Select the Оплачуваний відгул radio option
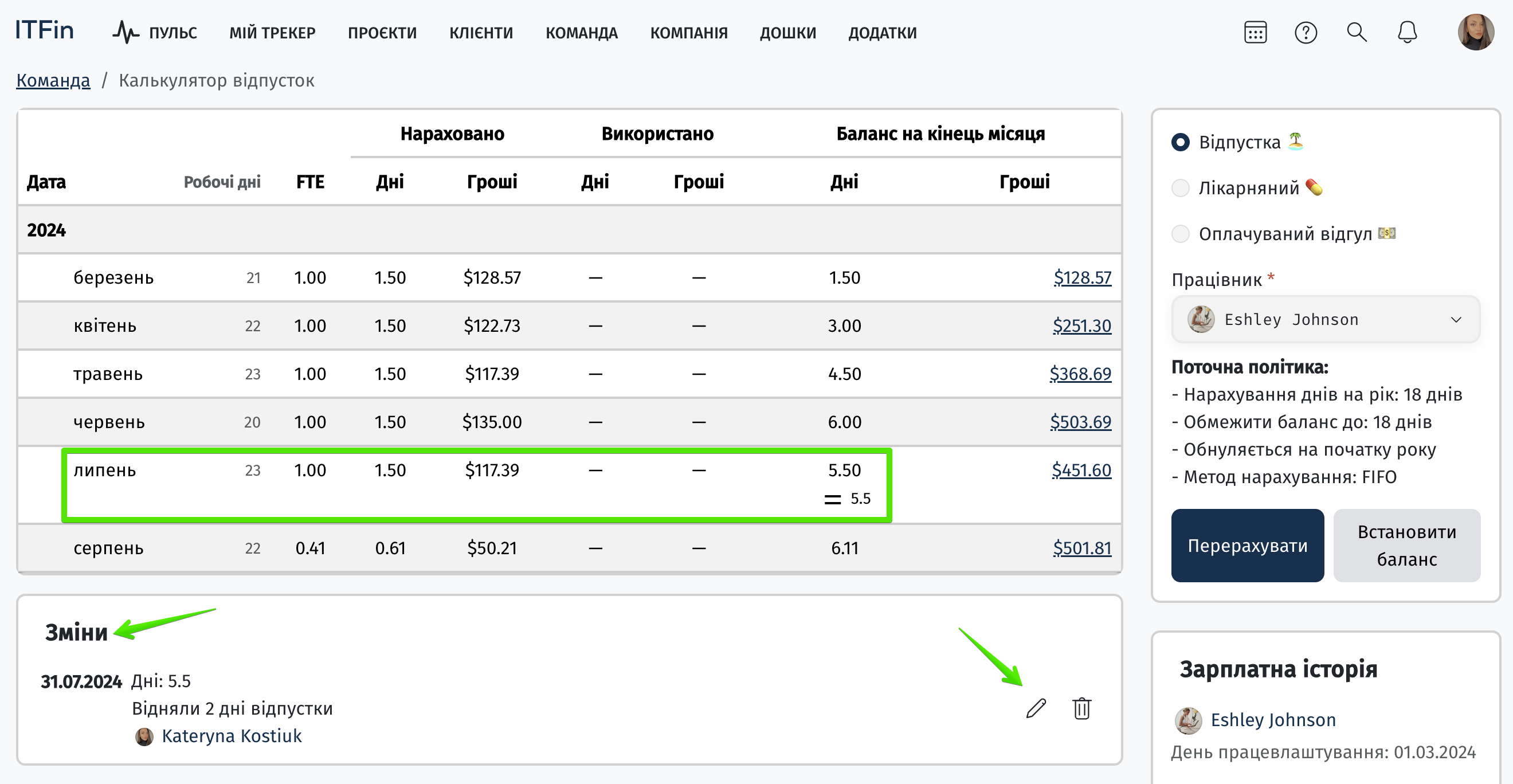1513x784 pixels. [1180, 234]
